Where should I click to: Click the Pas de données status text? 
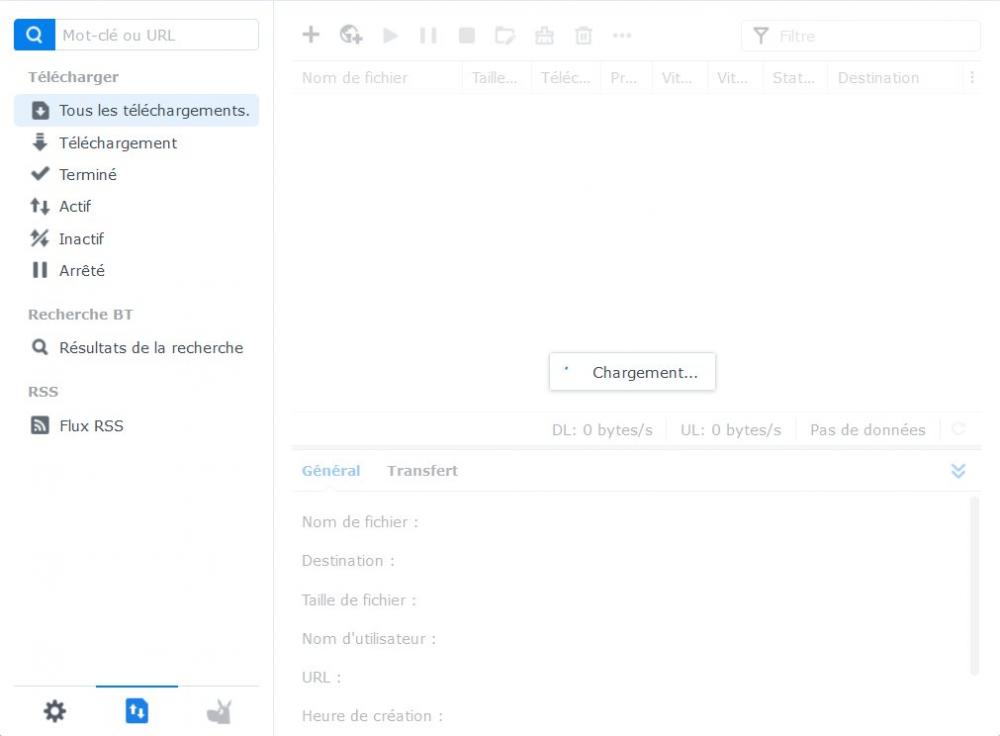867,430
